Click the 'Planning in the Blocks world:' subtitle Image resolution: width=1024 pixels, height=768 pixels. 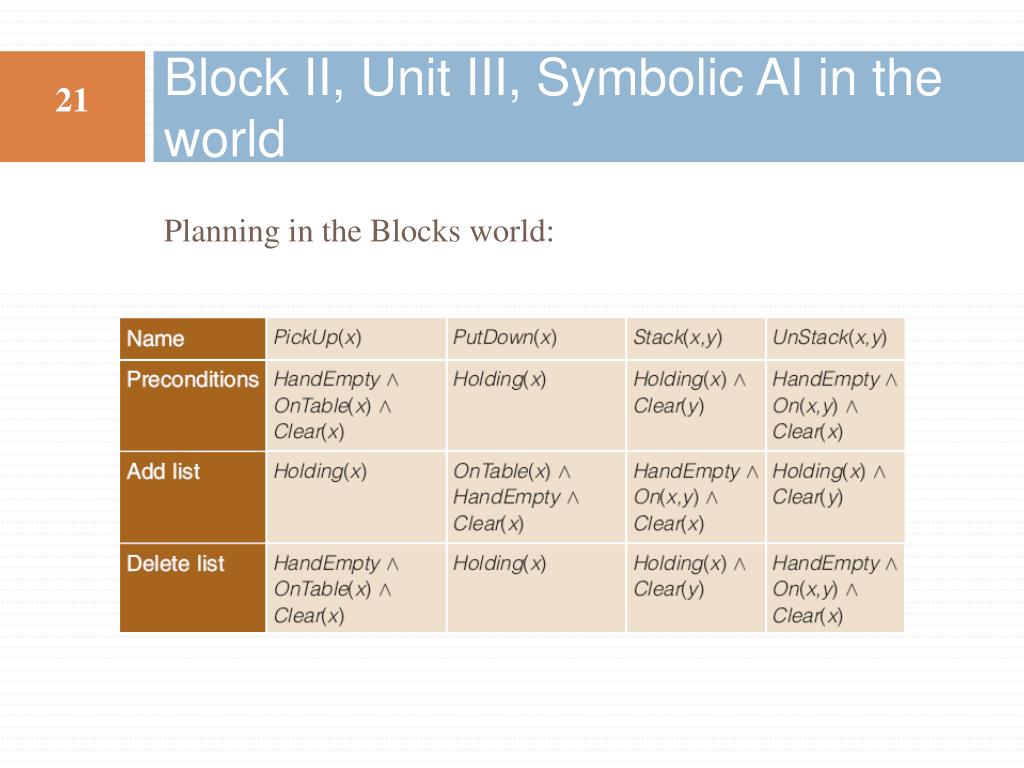click(359, 231)
